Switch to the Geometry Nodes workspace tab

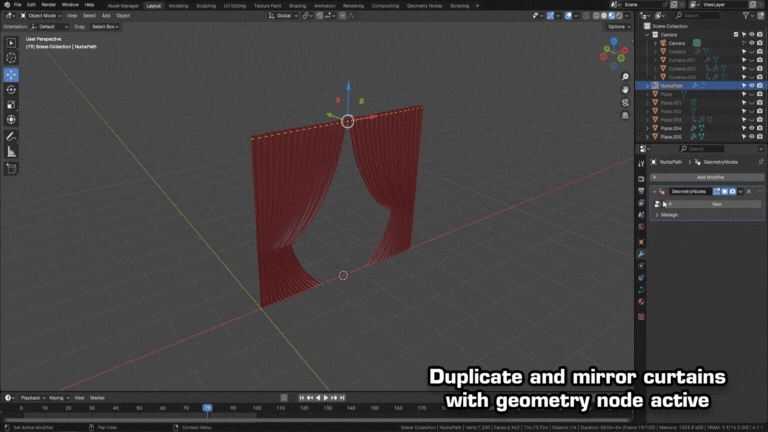click(x=424, y=6)
